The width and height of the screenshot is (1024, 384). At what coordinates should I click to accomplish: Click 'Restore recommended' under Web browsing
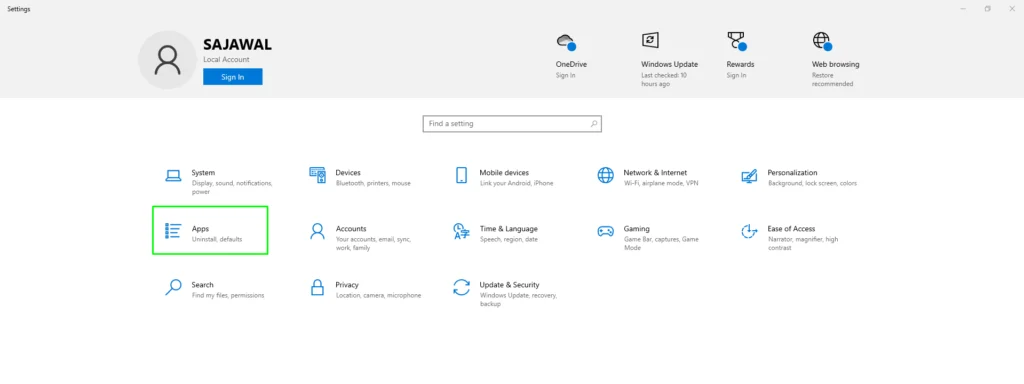832,80
